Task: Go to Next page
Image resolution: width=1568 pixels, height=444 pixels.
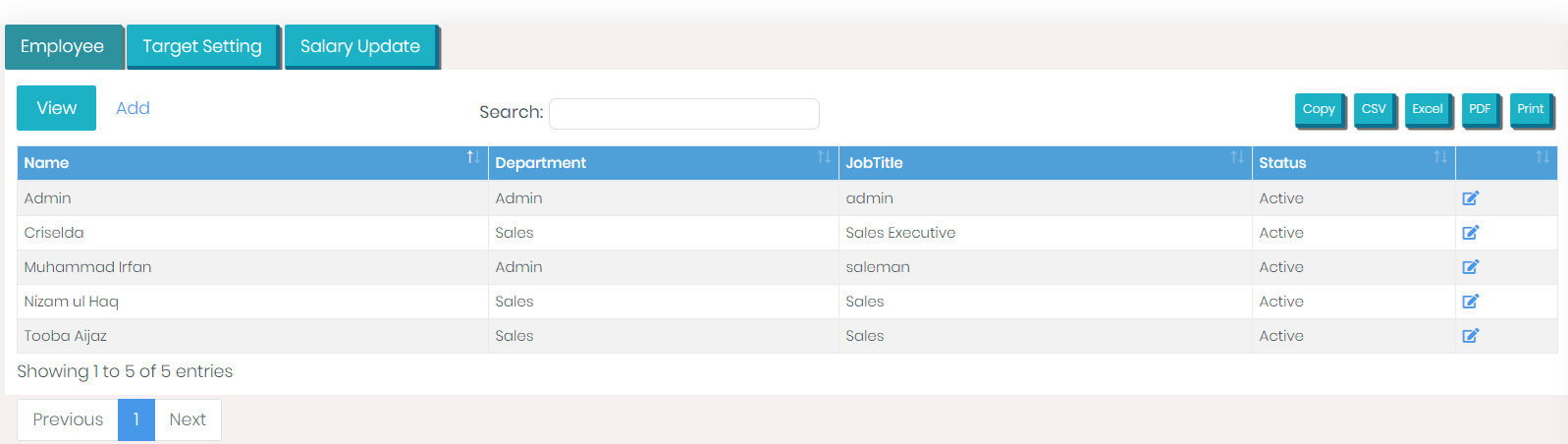Action: (188, 419)
